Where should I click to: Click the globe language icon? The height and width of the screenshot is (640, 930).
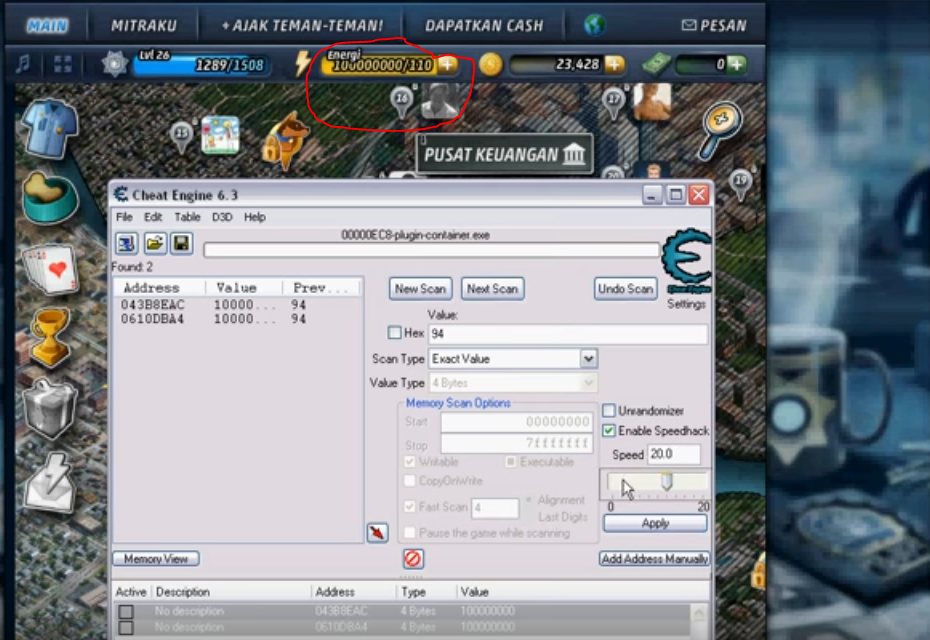point(595,25)
